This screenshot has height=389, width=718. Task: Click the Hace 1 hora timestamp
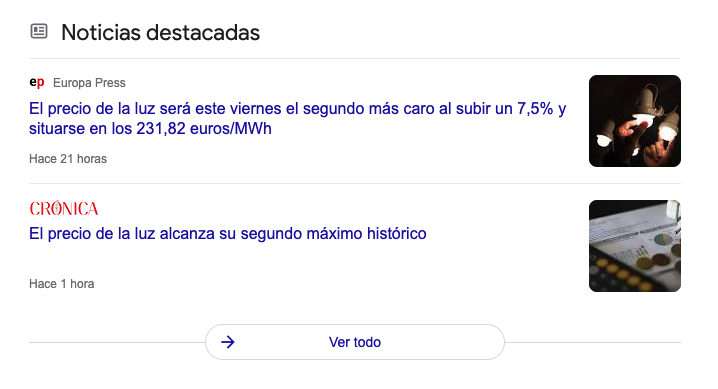pos(62,284)
